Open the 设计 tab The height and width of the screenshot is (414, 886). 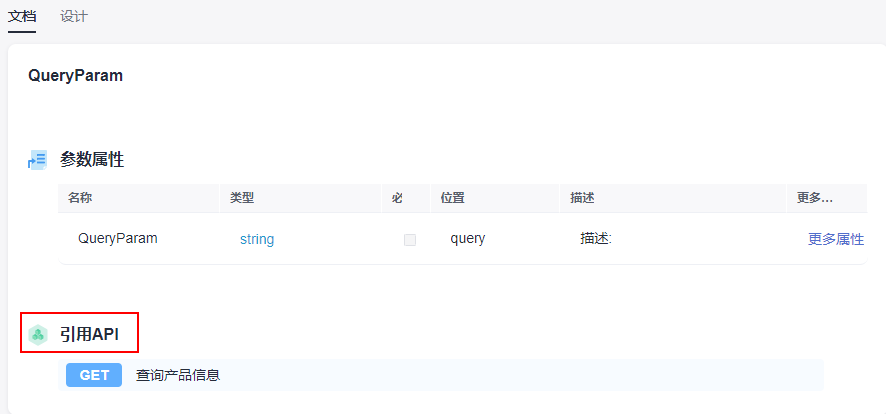pyautogui.click(x=73, y=16)
